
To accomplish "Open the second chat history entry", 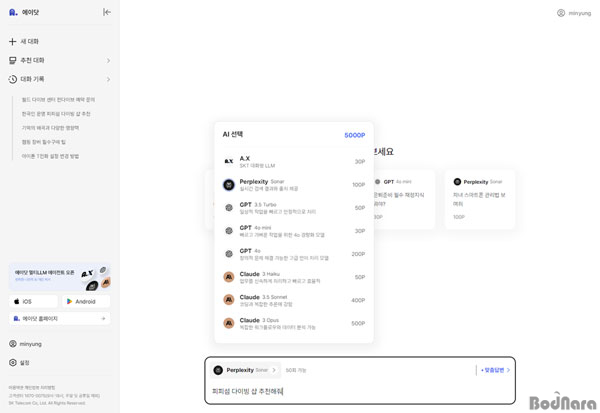I will (56, 114).
